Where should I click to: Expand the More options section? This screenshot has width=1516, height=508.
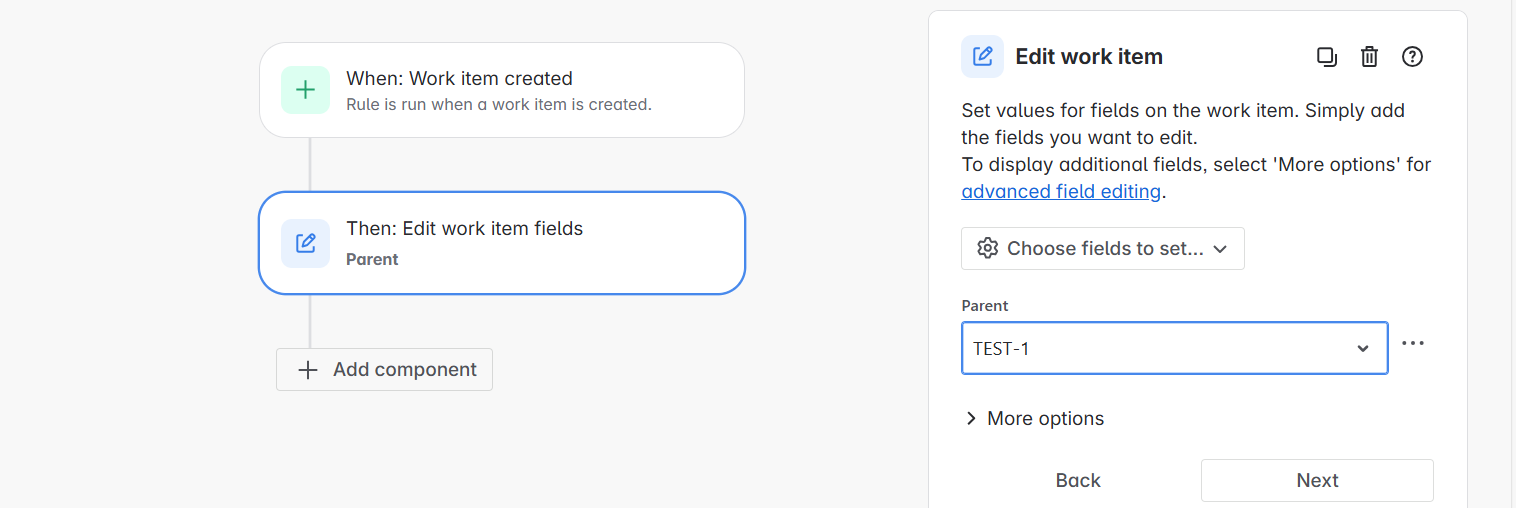[1034, 418]
